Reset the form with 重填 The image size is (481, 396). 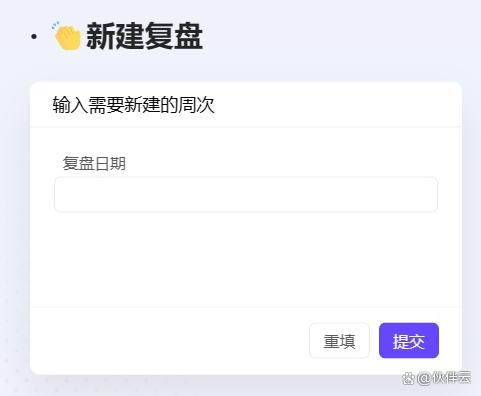339,340
